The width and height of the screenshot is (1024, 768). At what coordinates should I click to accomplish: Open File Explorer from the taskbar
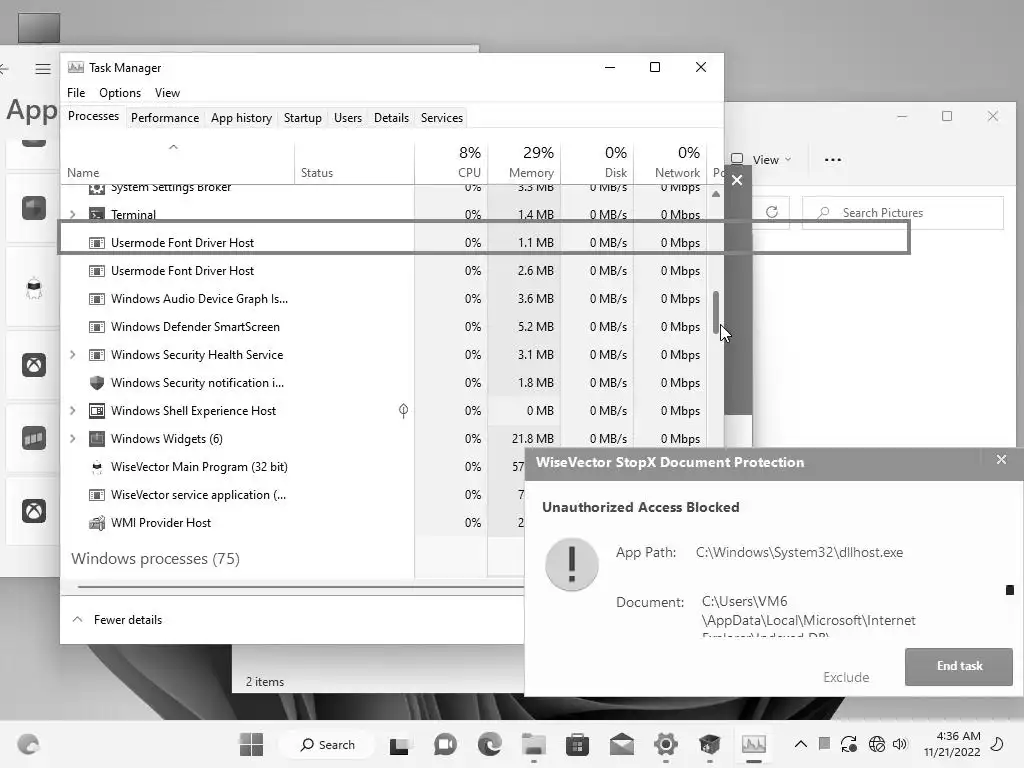tap(534, 744)
